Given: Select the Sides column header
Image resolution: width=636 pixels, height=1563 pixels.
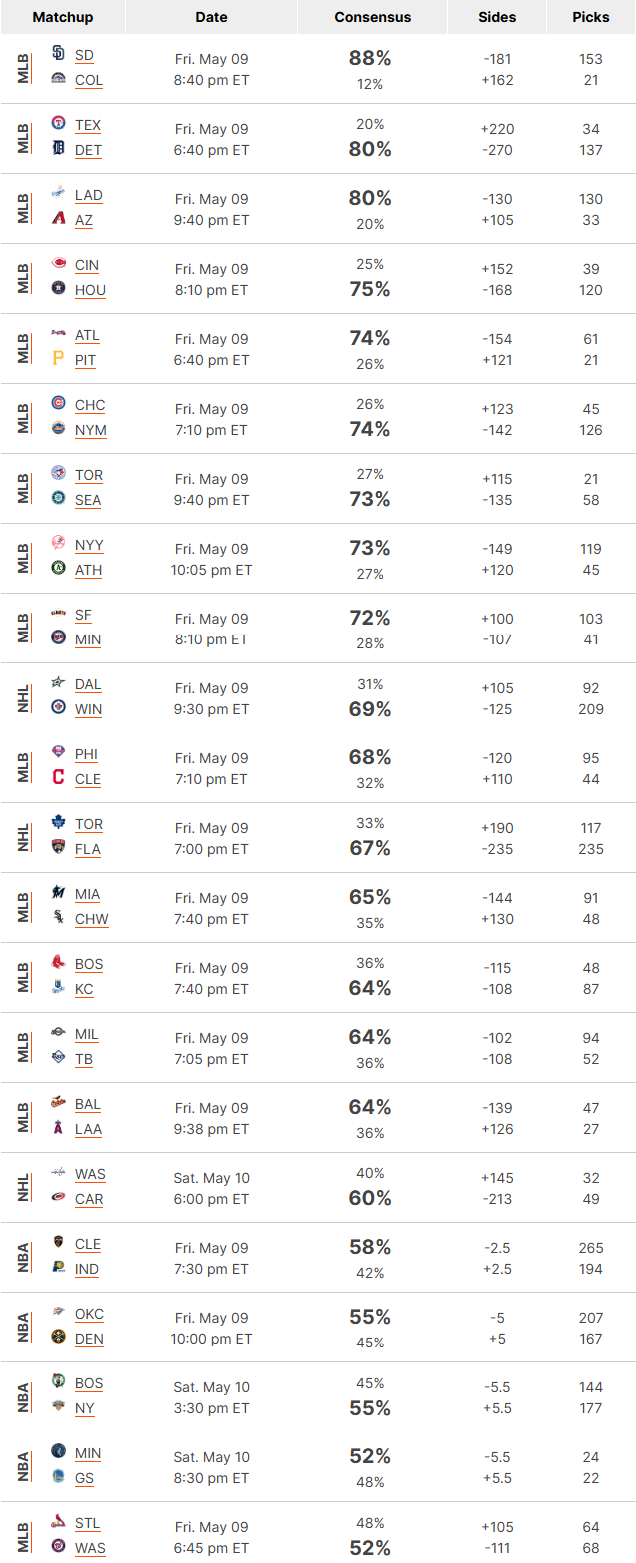Looking at the screenshot, I should click(497, 17).
